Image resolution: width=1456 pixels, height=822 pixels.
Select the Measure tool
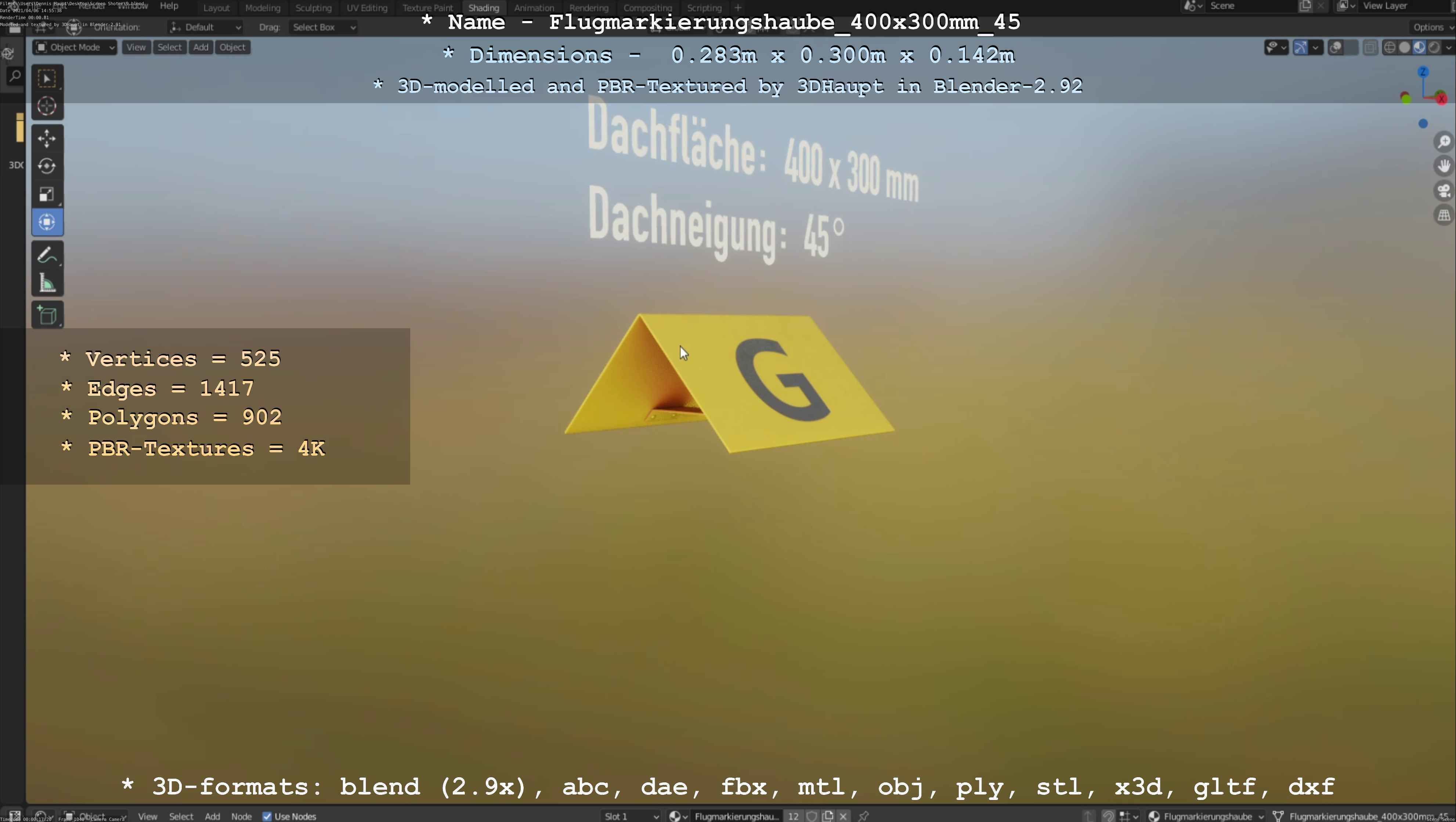pos(47,283)
